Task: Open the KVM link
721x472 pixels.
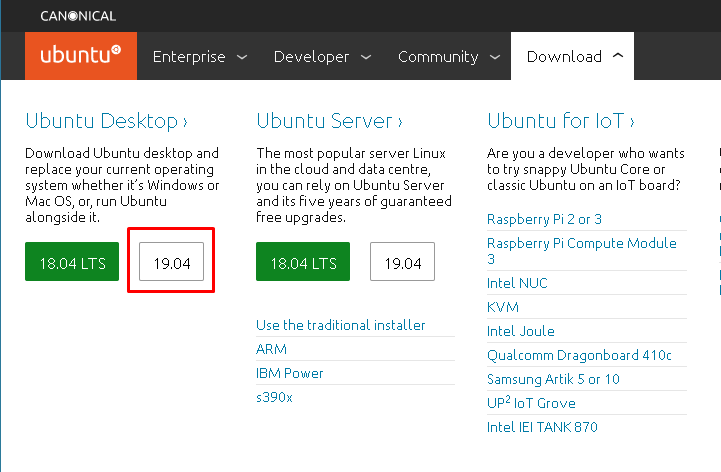Action: pos(503,307)
